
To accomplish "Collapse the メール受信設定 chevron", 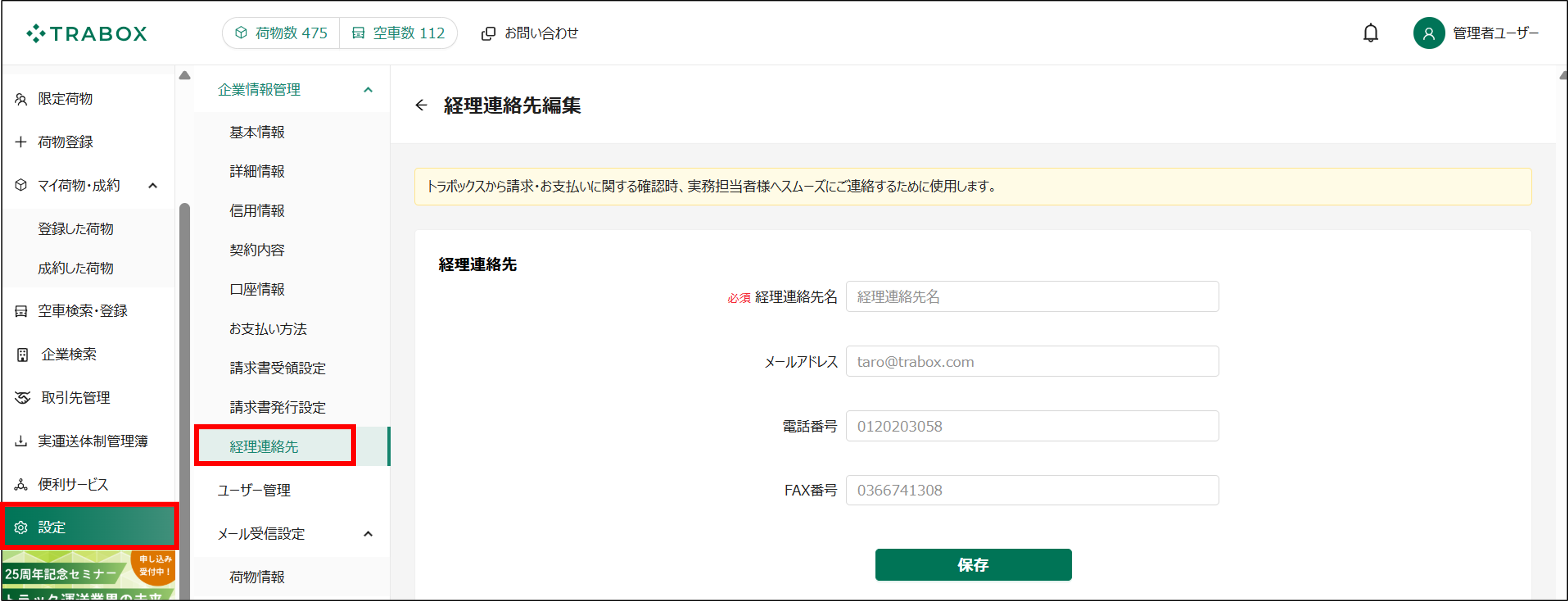I will (x=368, y=534).
